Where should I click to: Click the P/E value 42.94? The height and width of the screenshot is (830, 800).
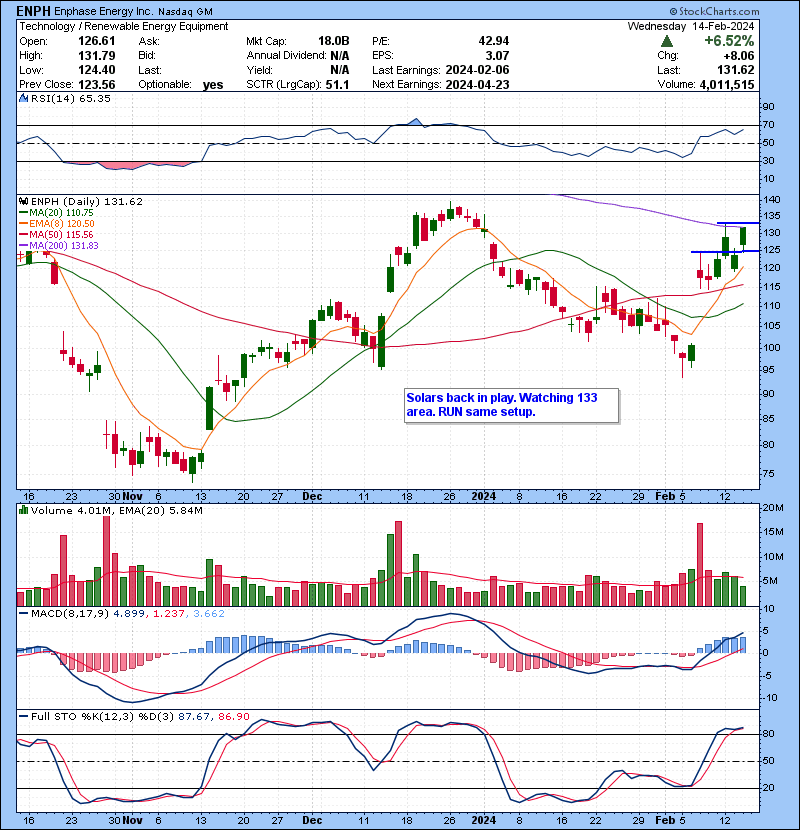493,41
